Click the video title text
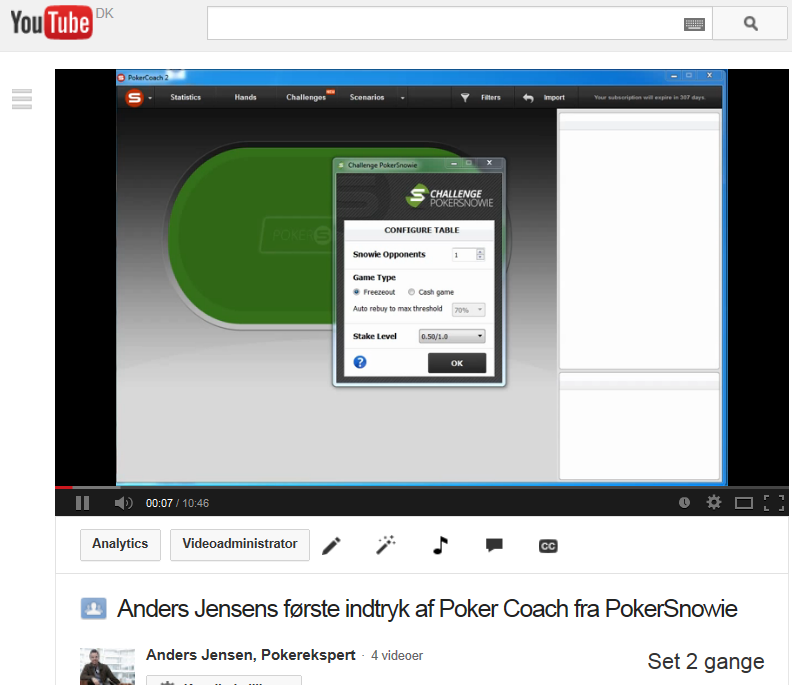The width and height of the screenshot is (792, 685). [427, 609]
